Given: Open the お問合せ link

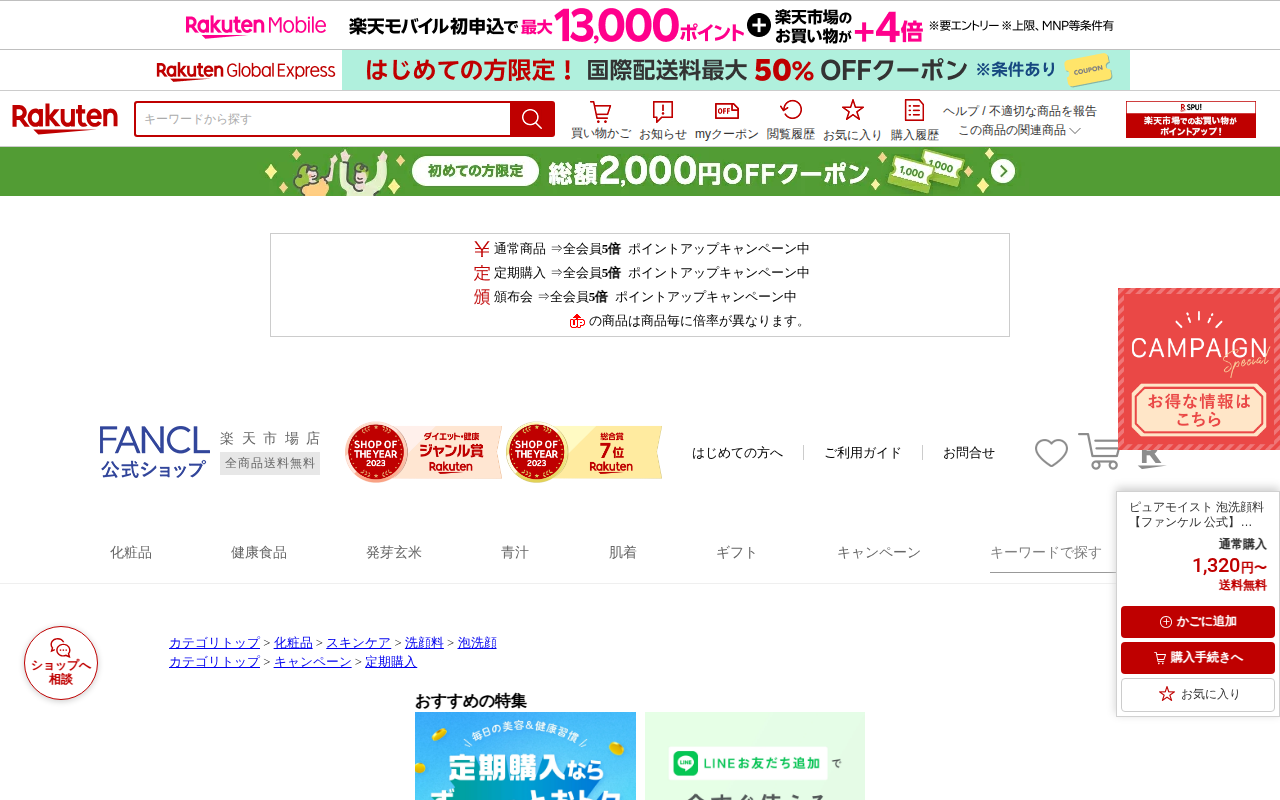Looking at the screenshot, I should (969, 453).
